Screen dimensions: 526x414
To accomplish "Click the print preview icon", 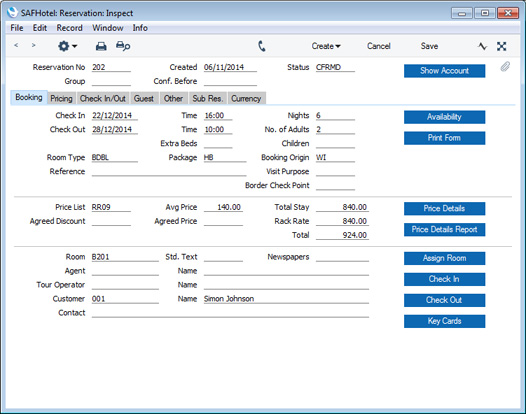I will click(x=123, y=46).
